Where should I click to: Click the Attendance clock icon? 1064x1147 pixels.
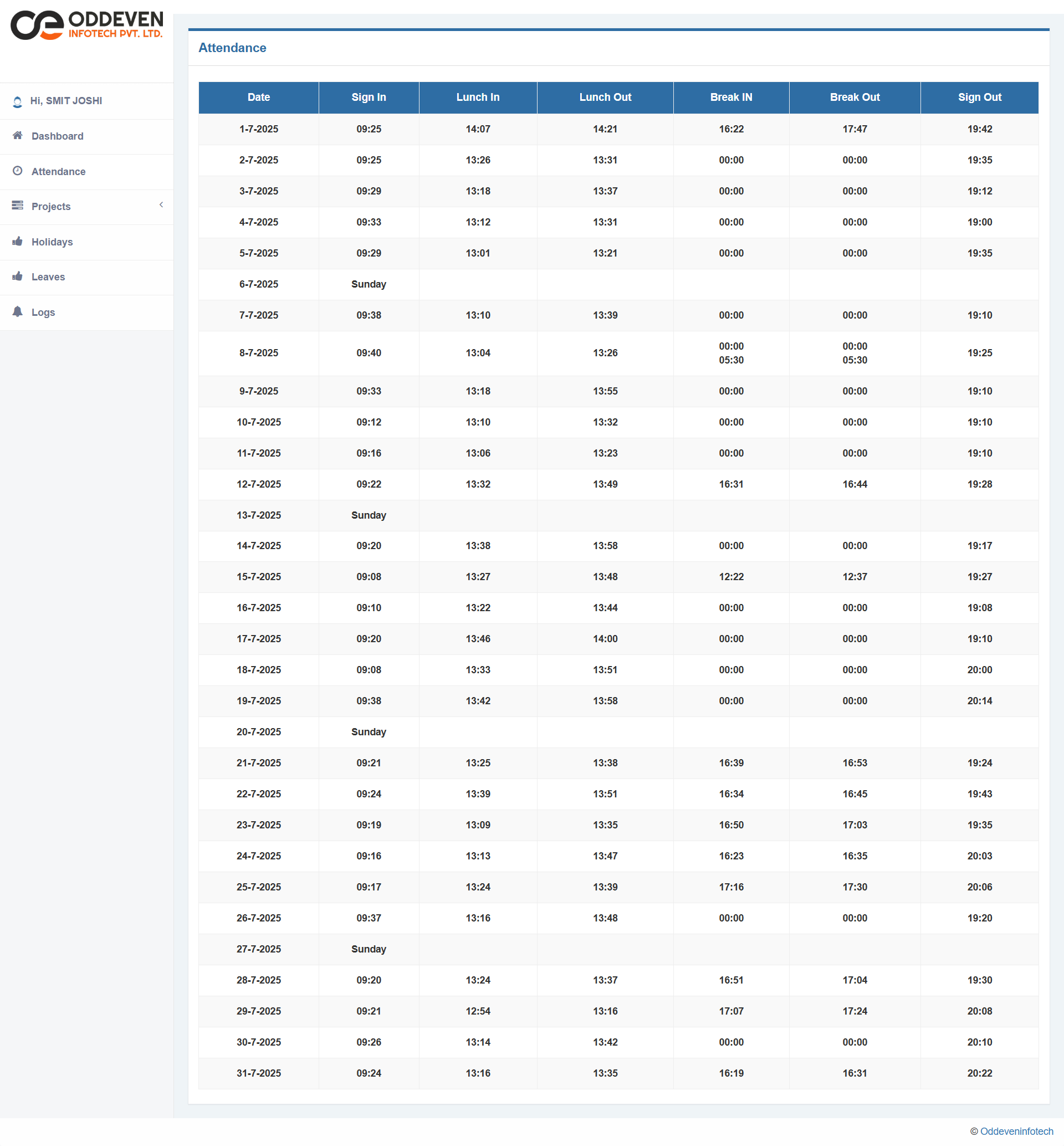(x=18, y=171)
